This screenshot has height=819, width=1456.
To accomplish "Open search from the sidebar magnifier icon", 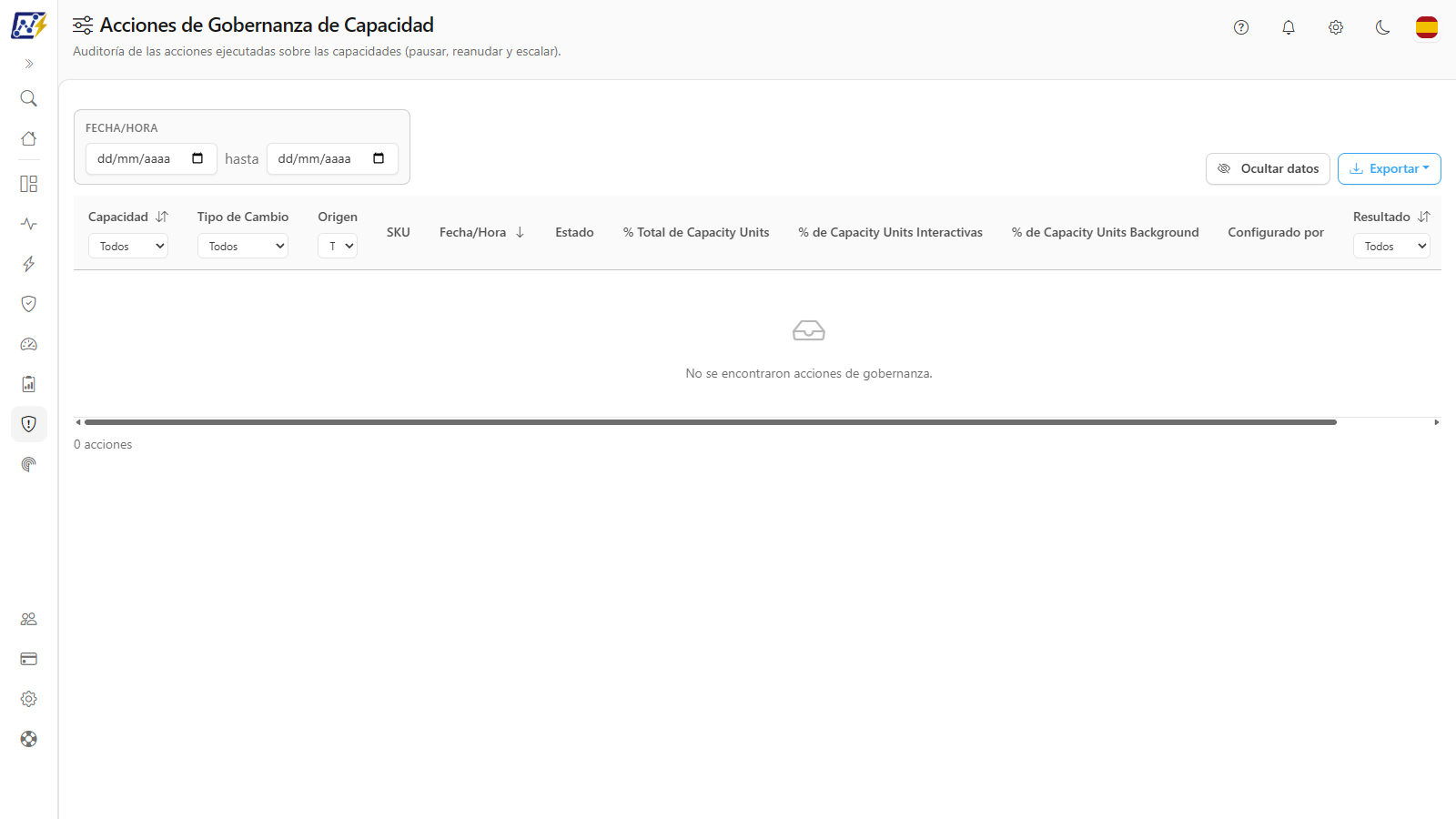I will pyautogui.click(x=29, y=98).
